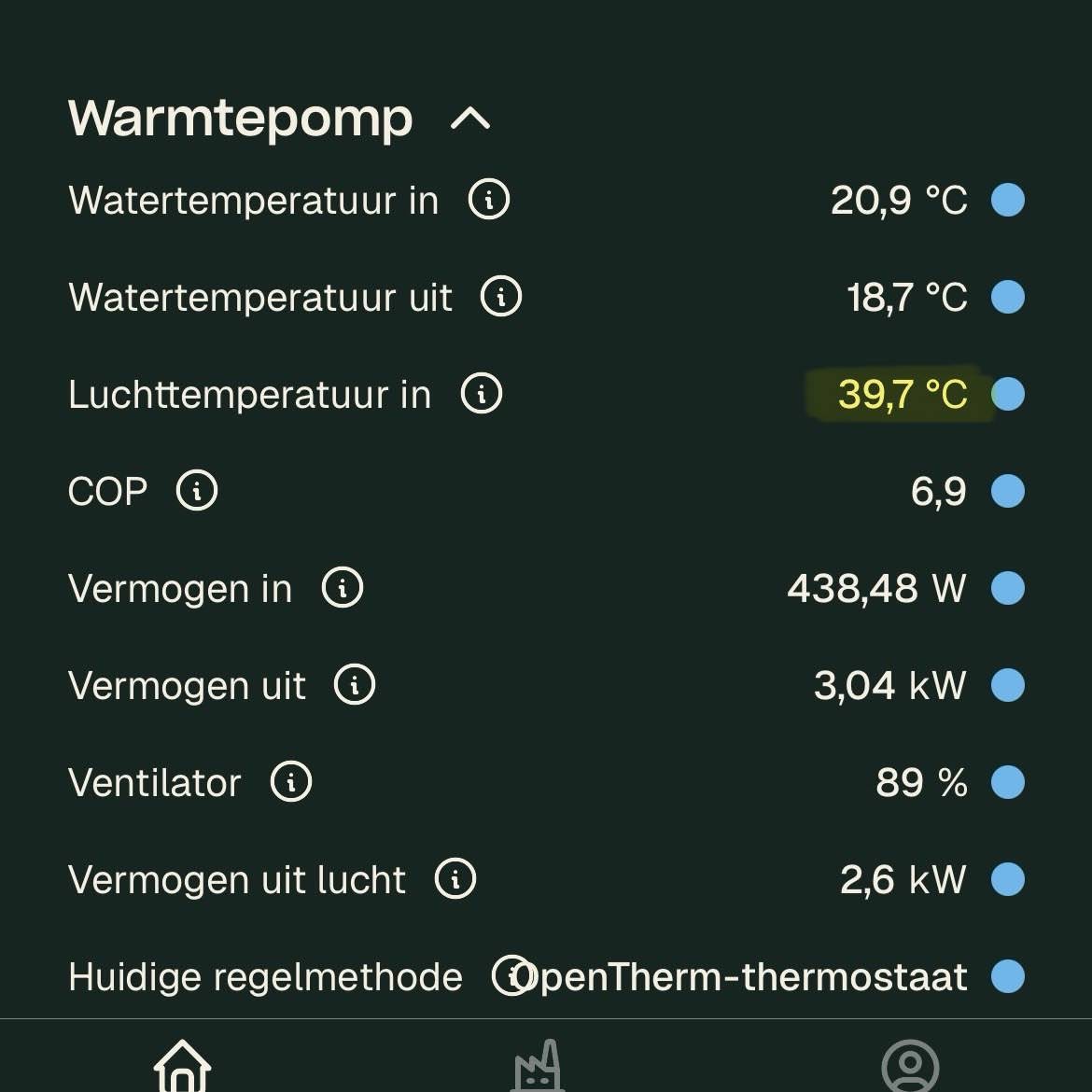The width and height of the screenshot is (1092, 1092).
Task: Tap blue status dot beside COP value
Action: (1008, 491)
